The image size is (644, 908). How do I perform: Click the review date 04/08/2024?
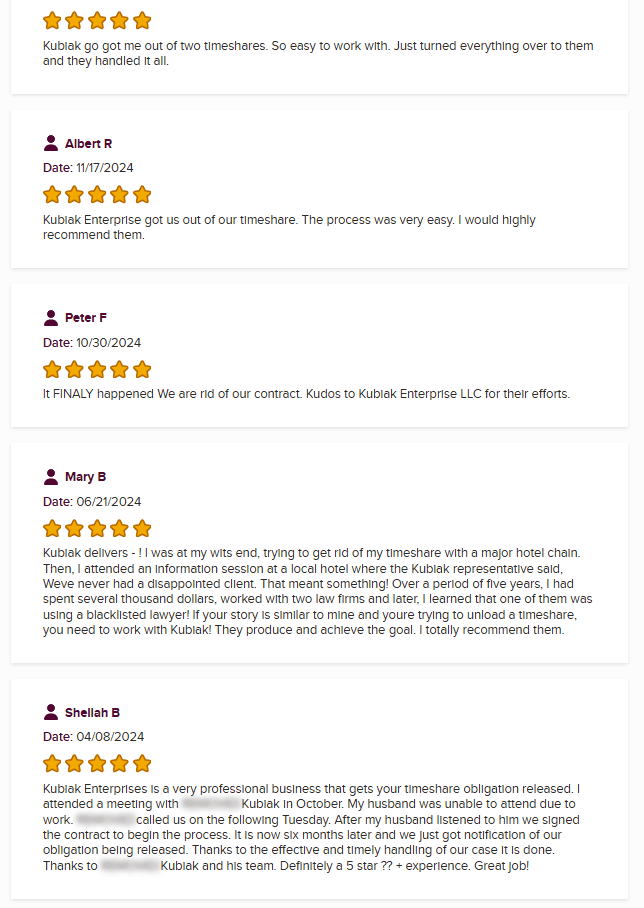click(x=106, y=737)
